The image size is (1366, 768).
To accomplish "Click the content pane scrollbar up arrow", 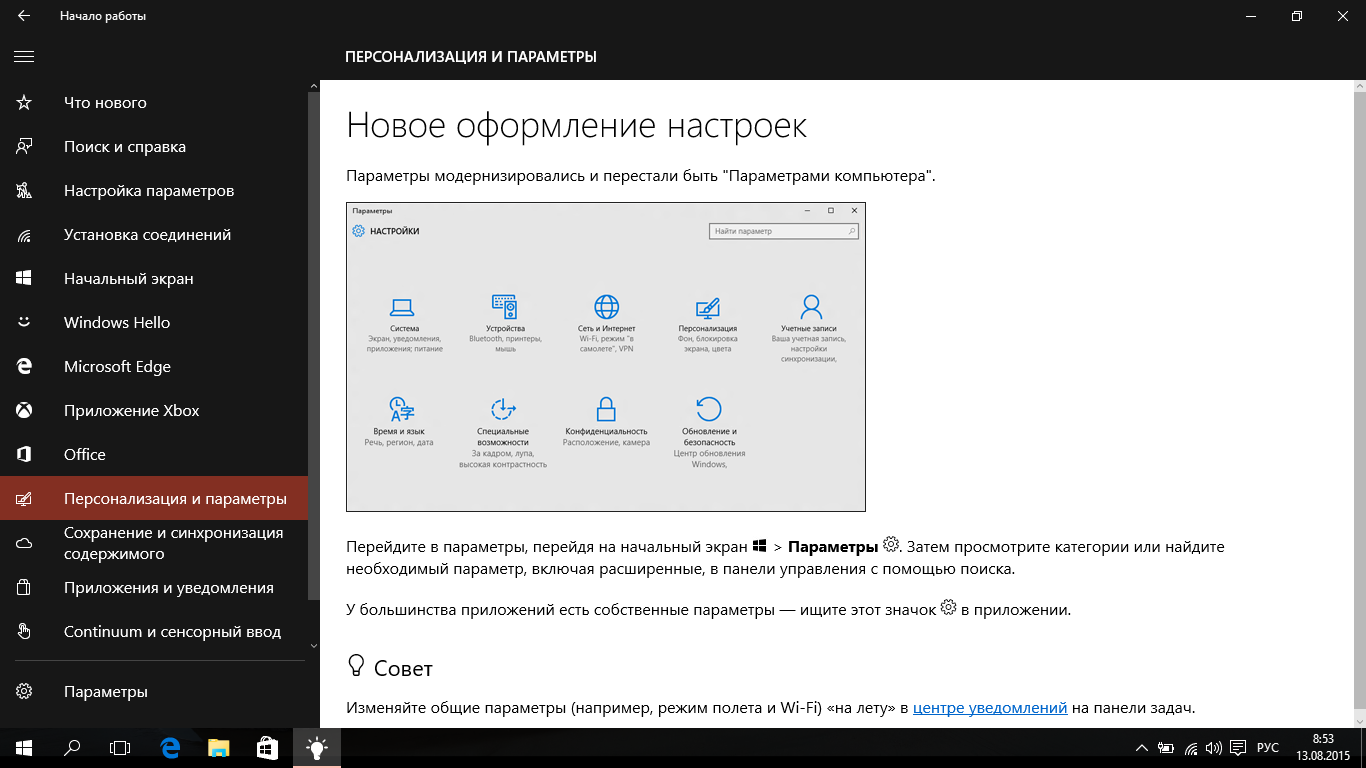I will [1359, 88].
